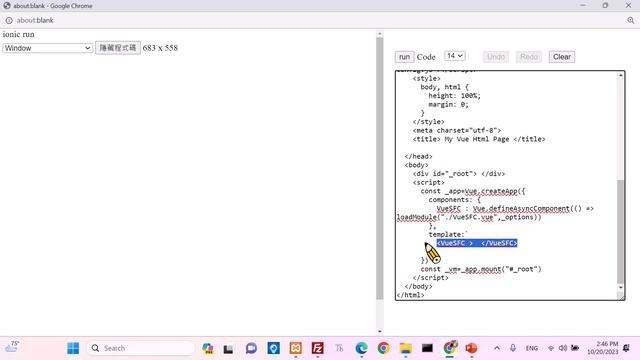Viewport: 640px width, 360px height.
Task: Click the volume speaker tray icon
Action: 563,348
